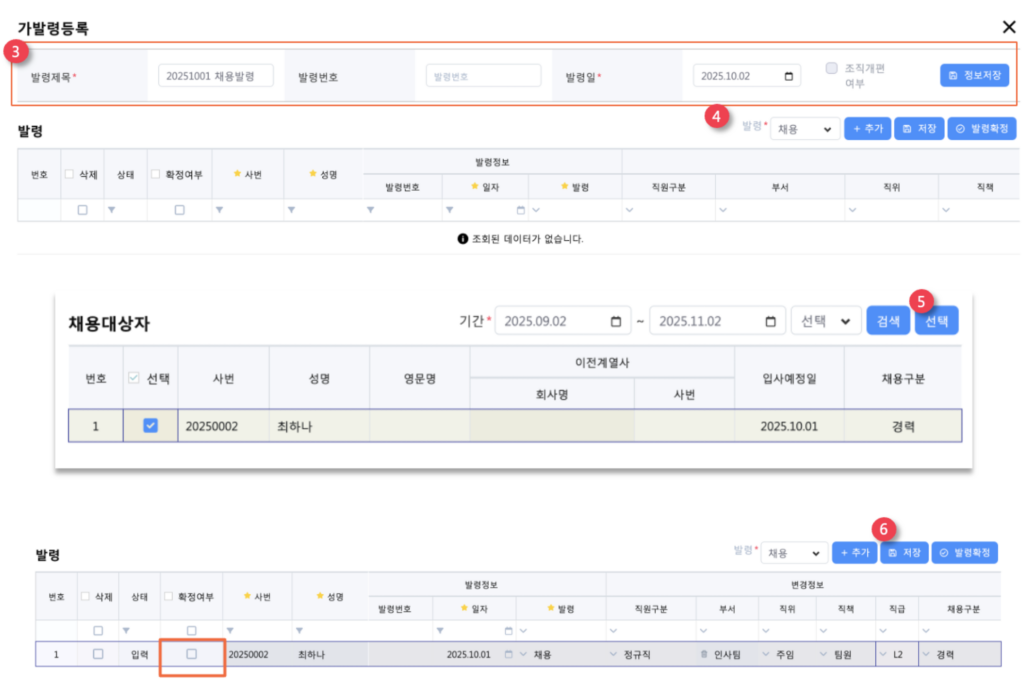Open the calendar icon in the 발령일 field
Viewport: 1024px width, 687px height.
coord(790,76)
